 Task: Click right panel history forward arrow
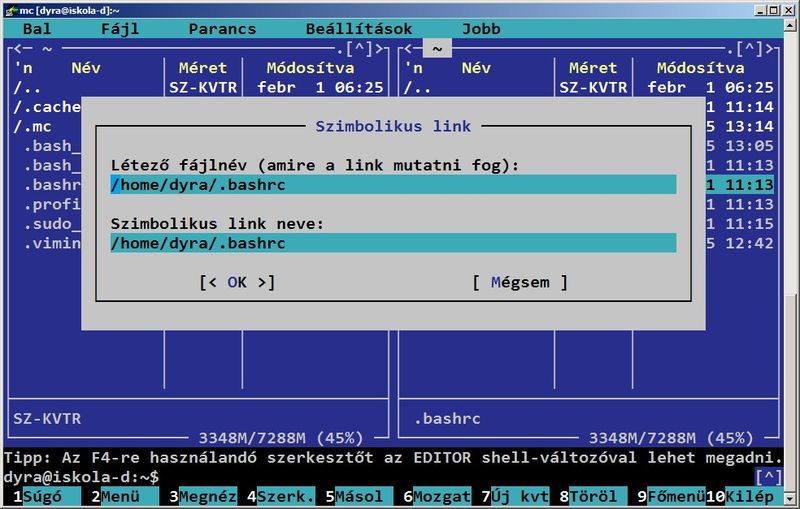coord(769,49)
